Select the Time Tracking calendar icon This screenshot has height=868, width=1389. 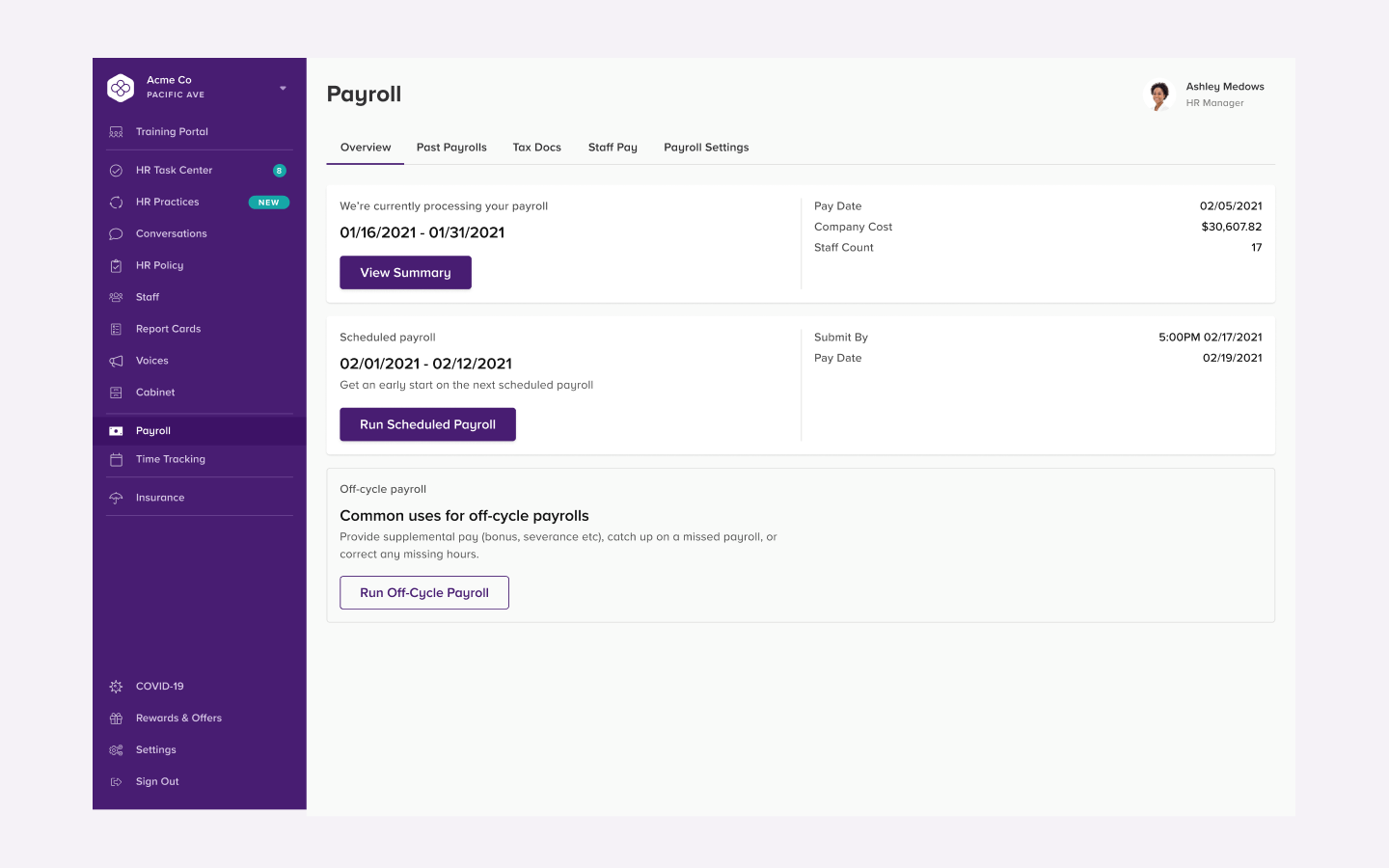(x=116, y=460)
